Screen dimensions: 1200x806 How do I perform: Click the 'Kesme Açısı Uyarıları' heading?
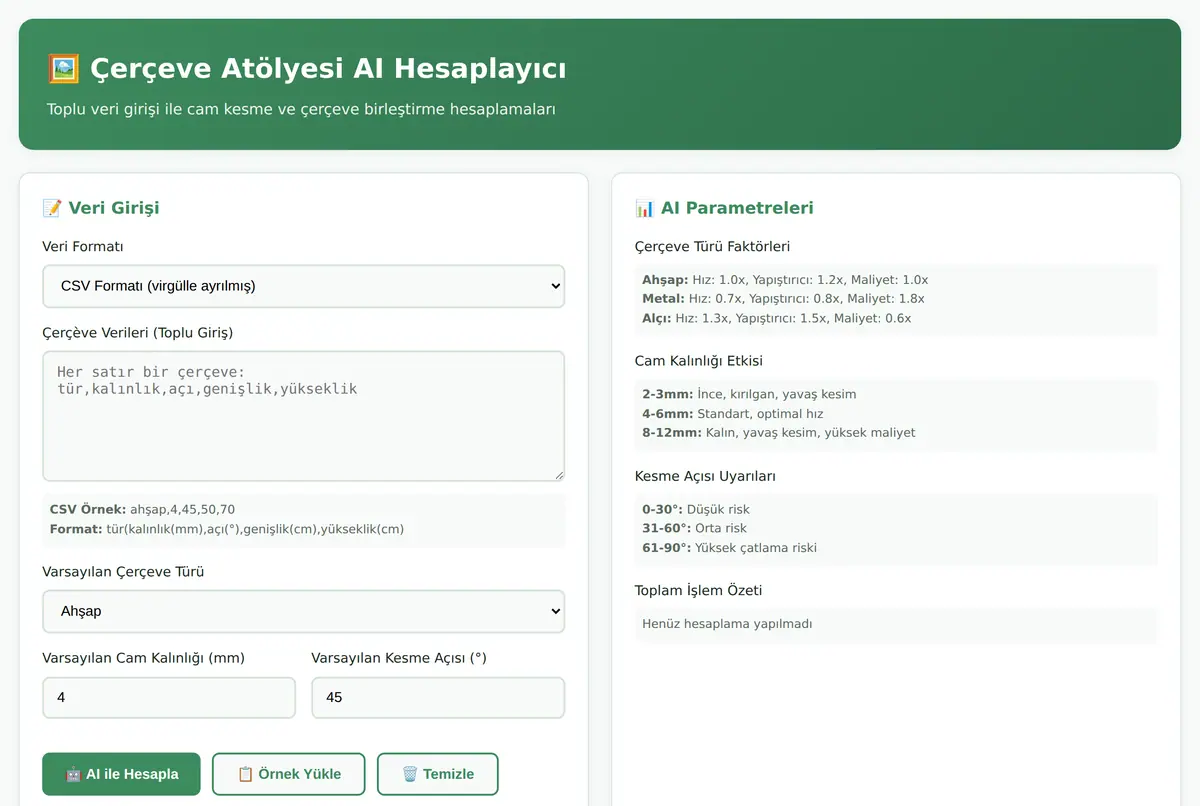[705, 476]
